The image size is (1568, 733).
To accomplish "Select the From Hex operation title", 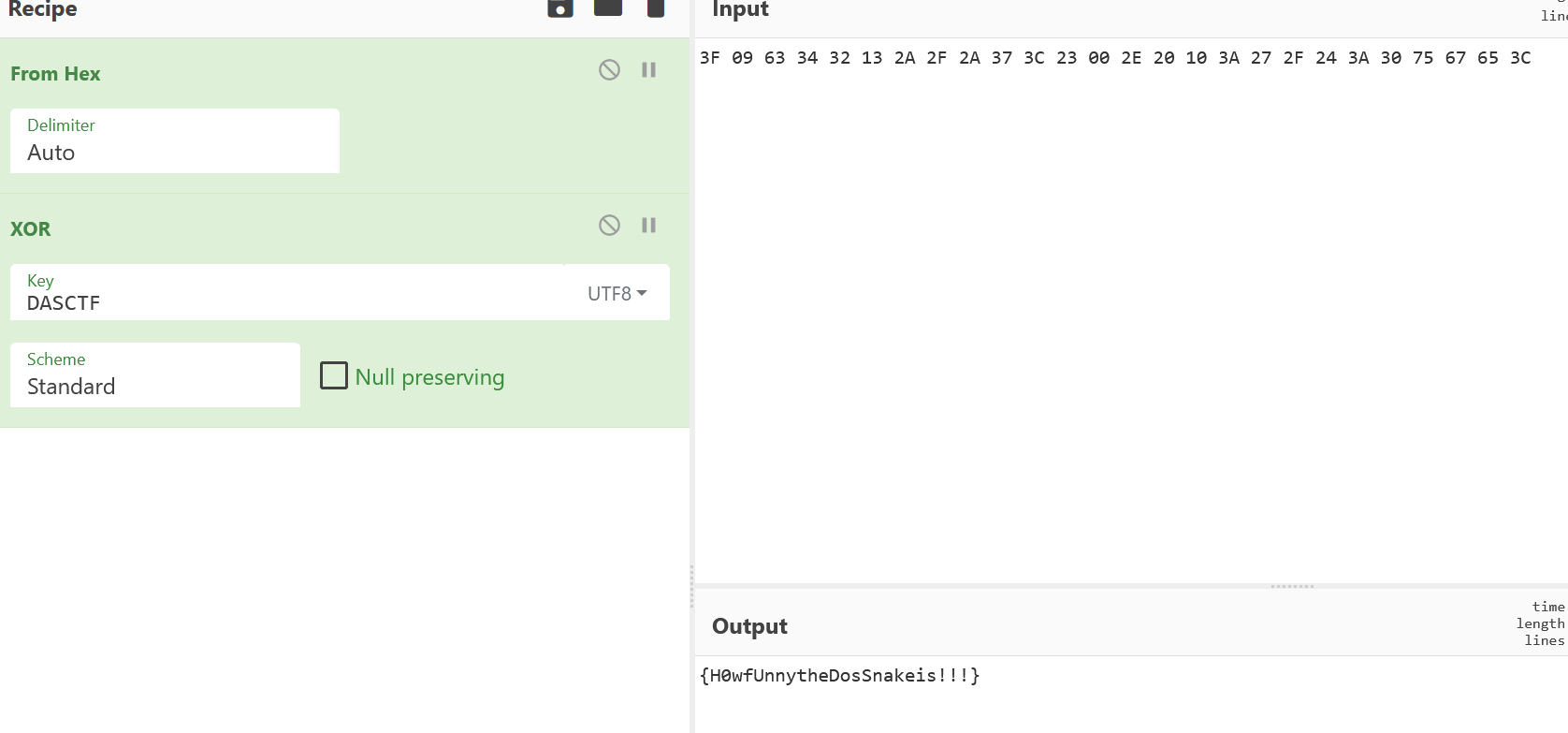I will pos(55,74).
